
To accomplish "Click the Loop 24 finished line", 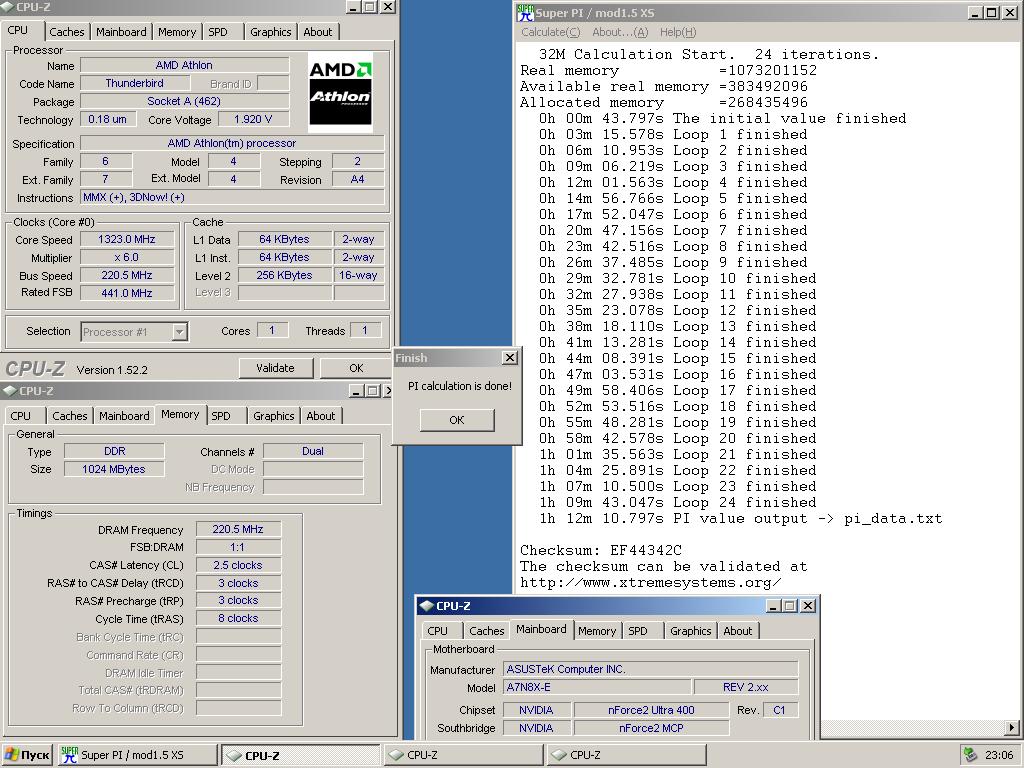I will [x=677, y=503].
